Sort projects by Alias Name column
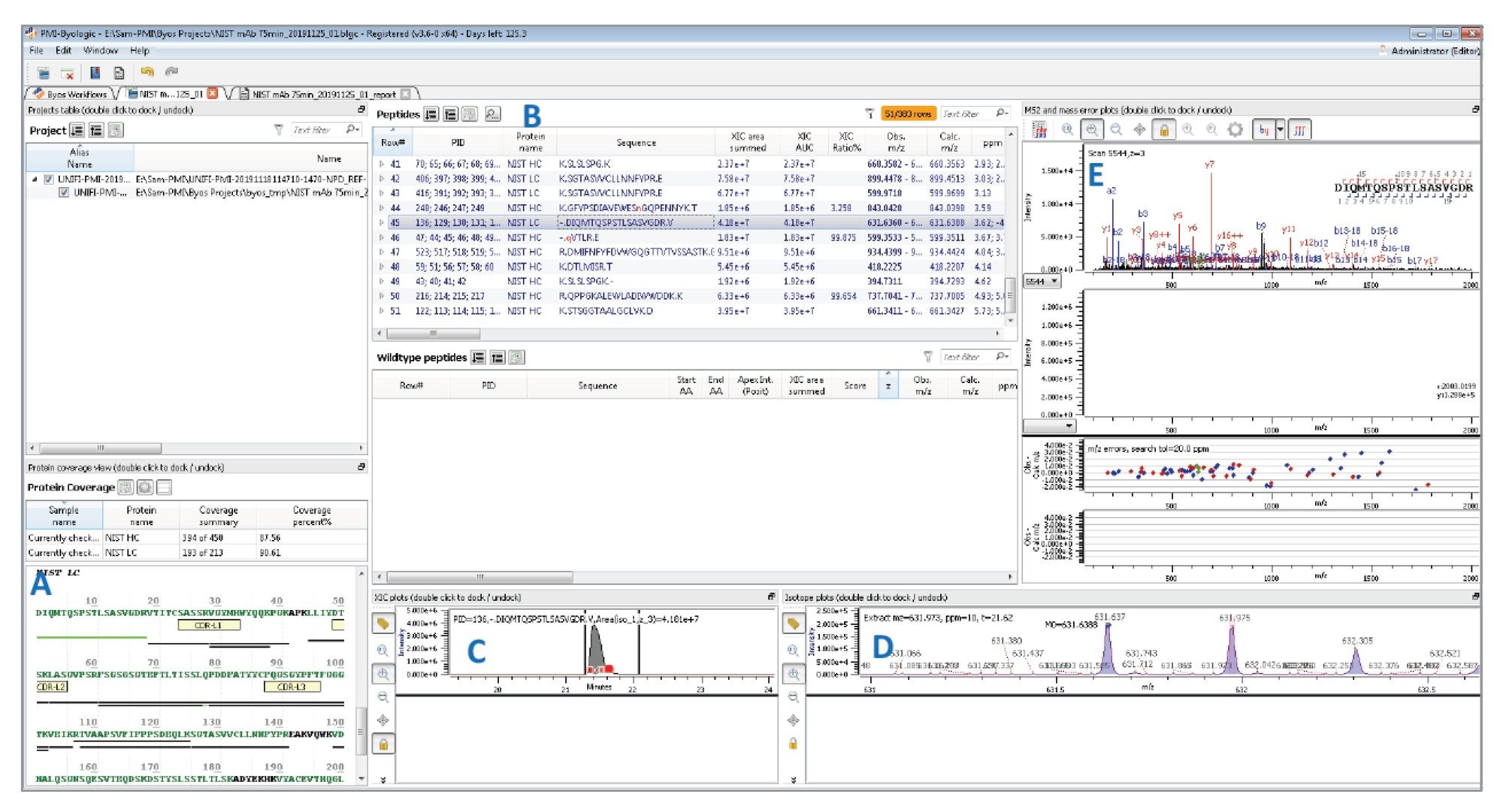The image size is (1503, 812). [x=80, y=158]
